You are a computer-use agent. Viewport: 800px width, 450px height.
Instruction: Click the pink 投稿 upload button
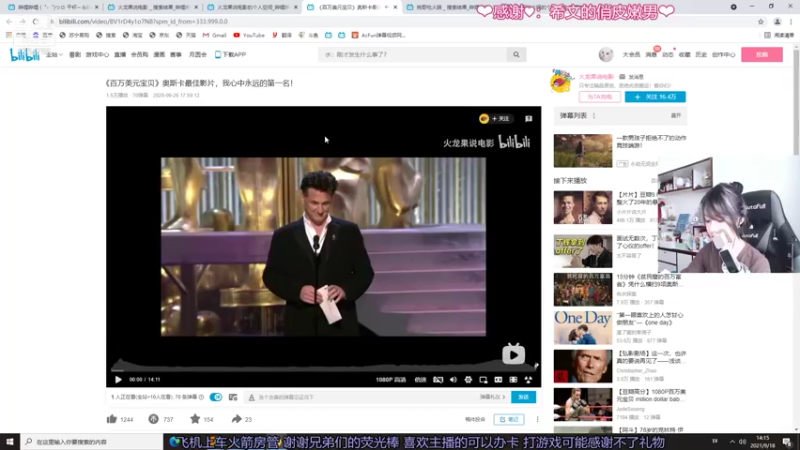[762, 55]
